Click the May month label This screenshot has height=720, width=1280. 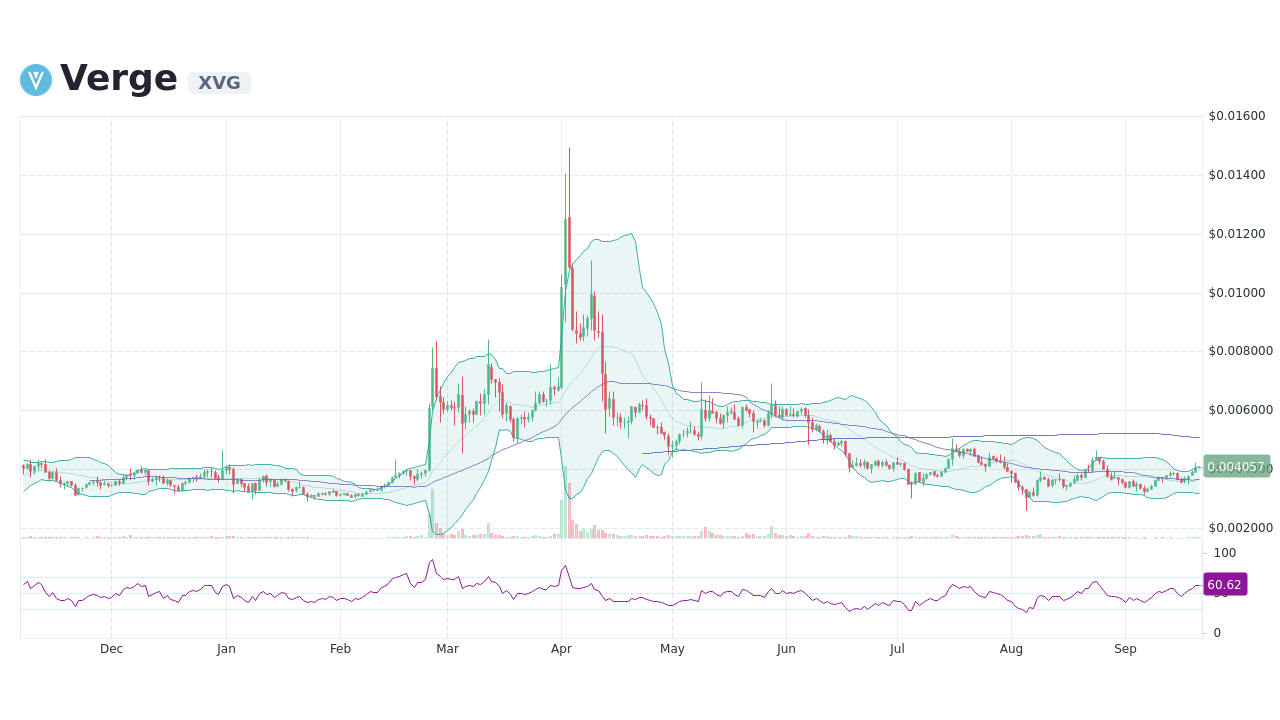coord(672,649)
